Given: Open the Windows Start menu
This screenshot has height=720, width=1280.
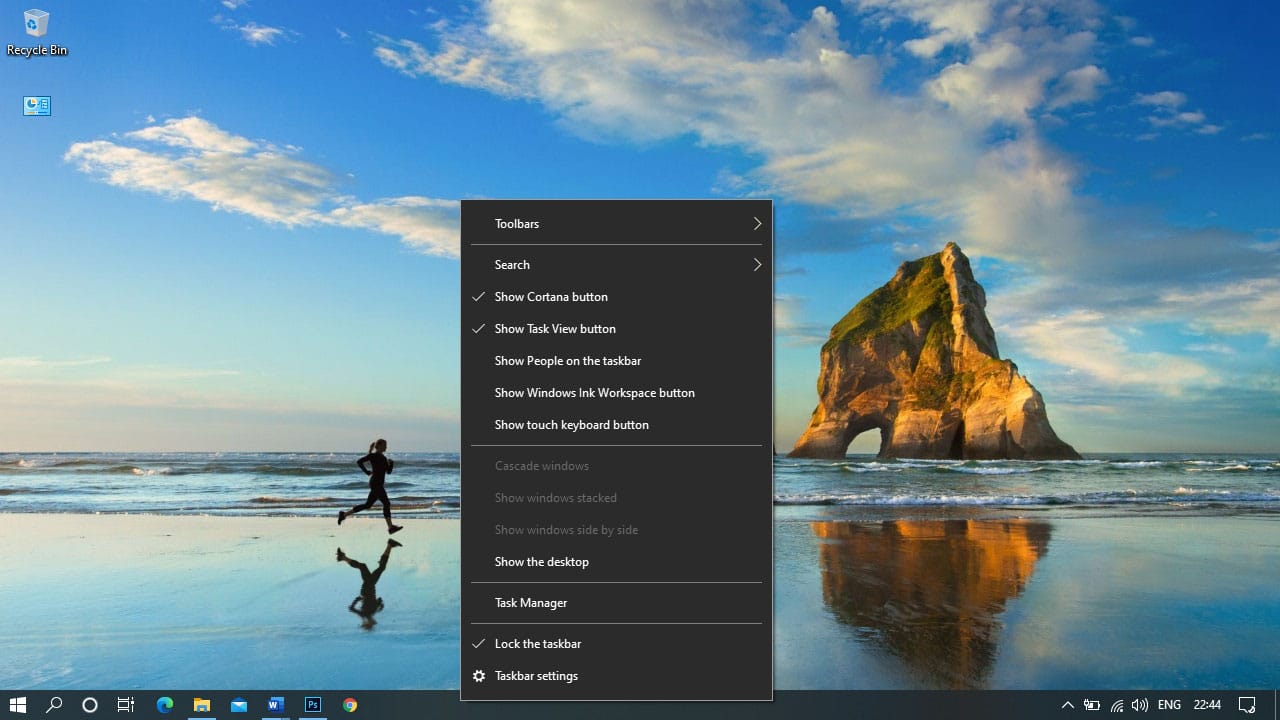Looking at the screenshot, I should (17, 705).
